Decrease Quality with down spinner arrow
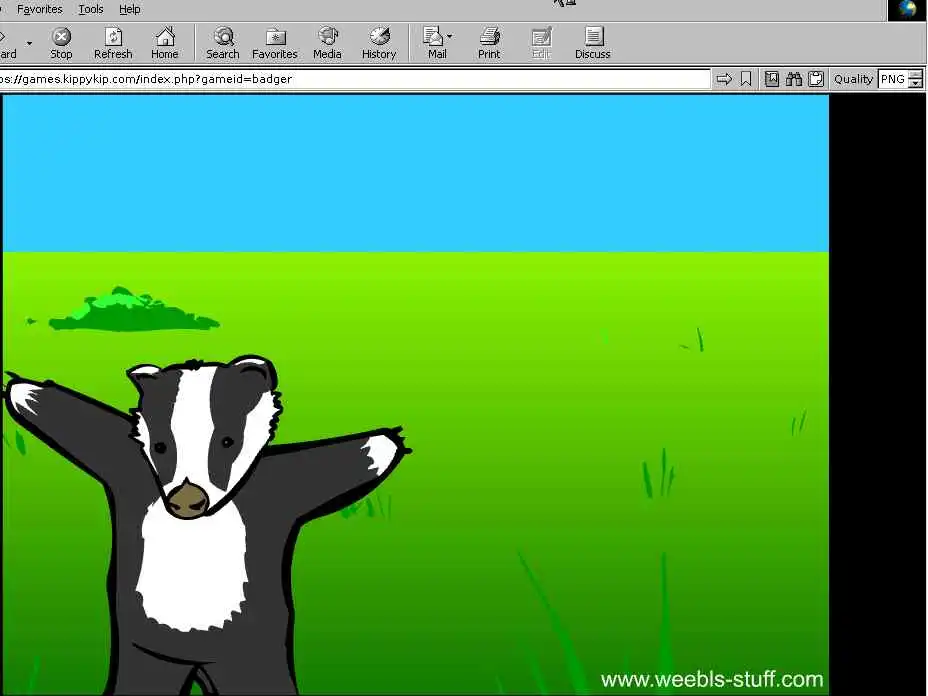The height and width of the screenshot is (696, 928). click(916, 83)
